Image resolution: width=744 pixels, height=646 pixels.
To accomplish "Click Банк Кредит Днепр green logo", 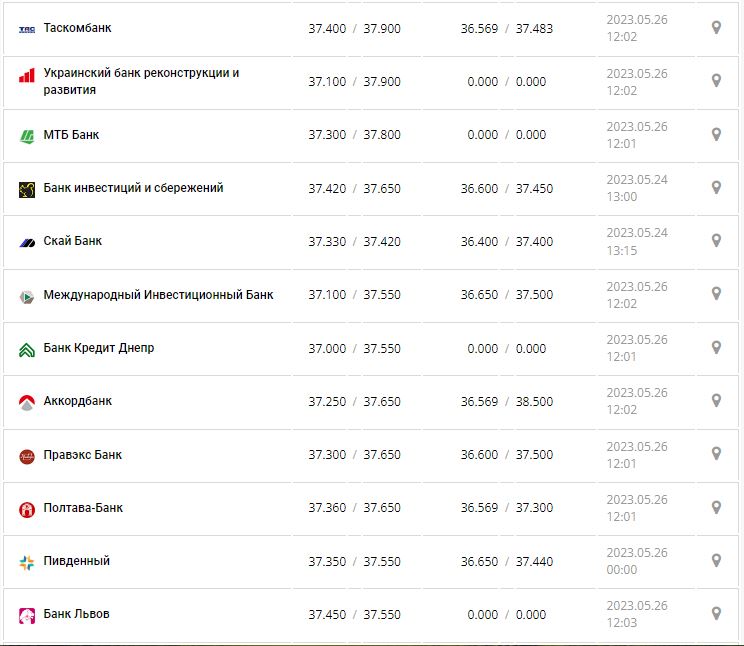I will pyautogui.click(x=27, y=349).
